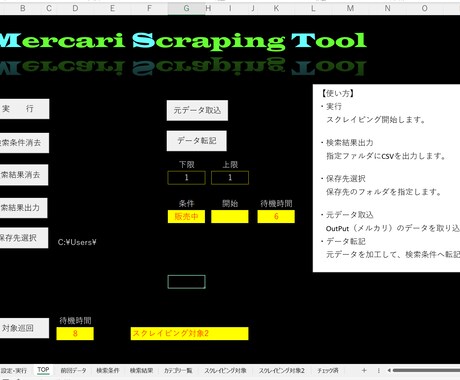This screenshot has width=460, height=380.
Task: Click the 実行 run button
Action: click(24, 109)
